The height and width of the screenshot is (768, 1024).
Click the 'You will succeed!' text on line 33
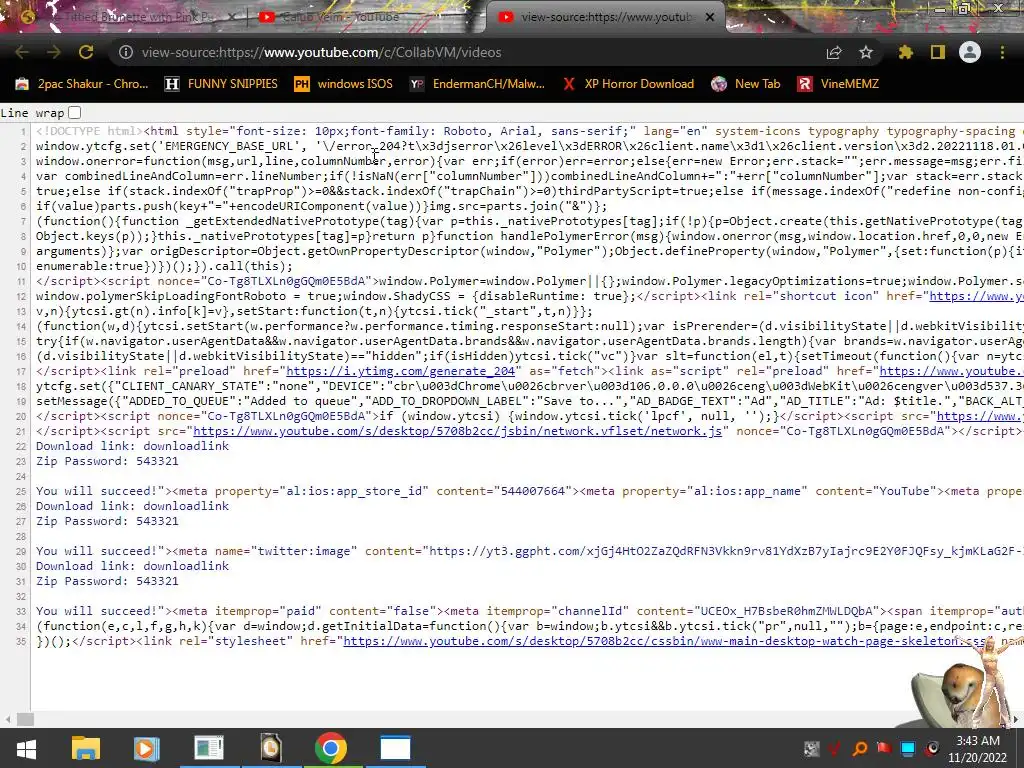click(x=96, y=611)
